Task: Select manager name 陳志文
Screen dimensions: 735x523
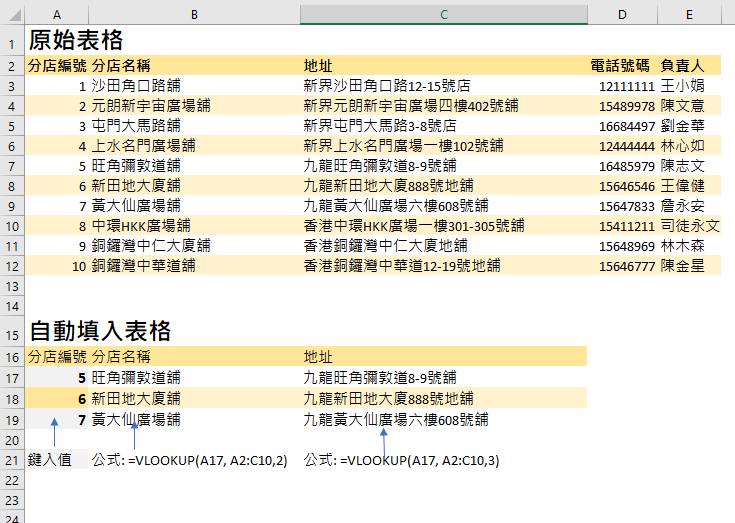Action: point(682,166)
